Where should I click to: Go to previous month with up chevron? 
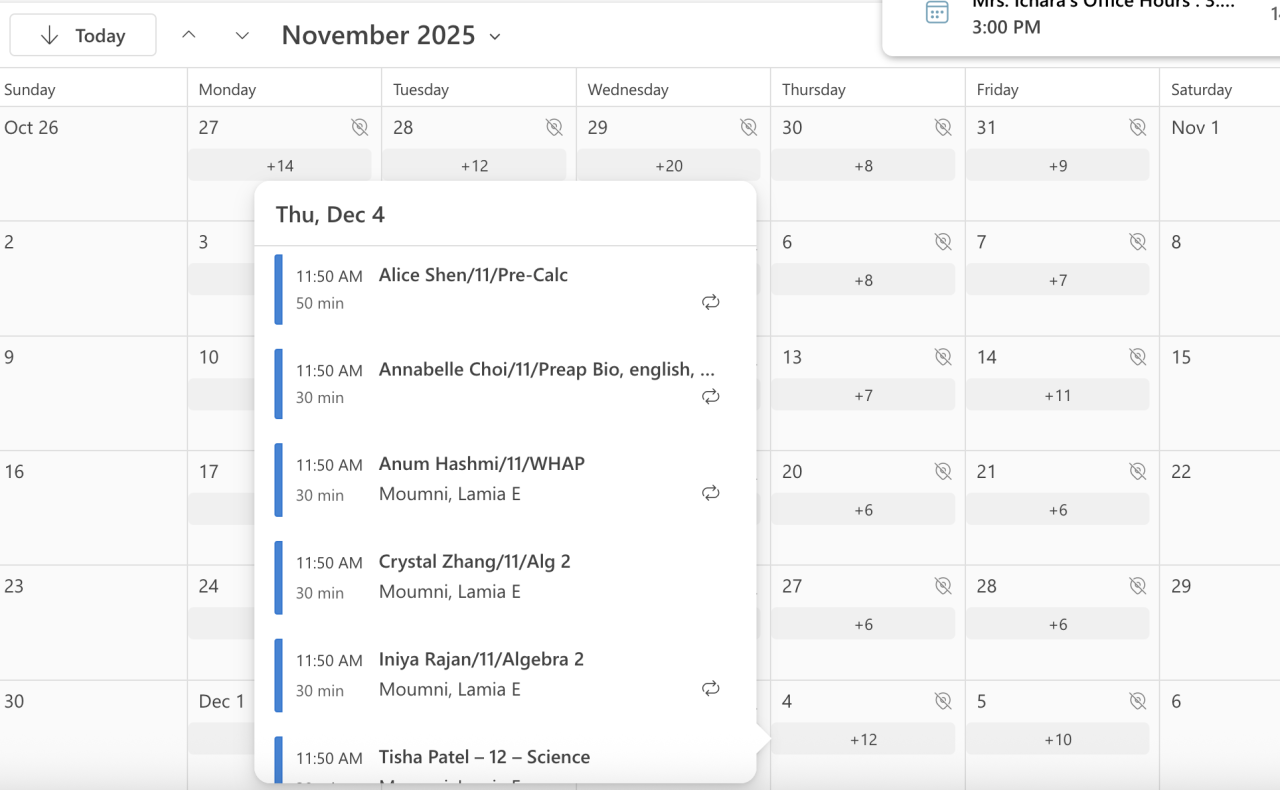189,36
